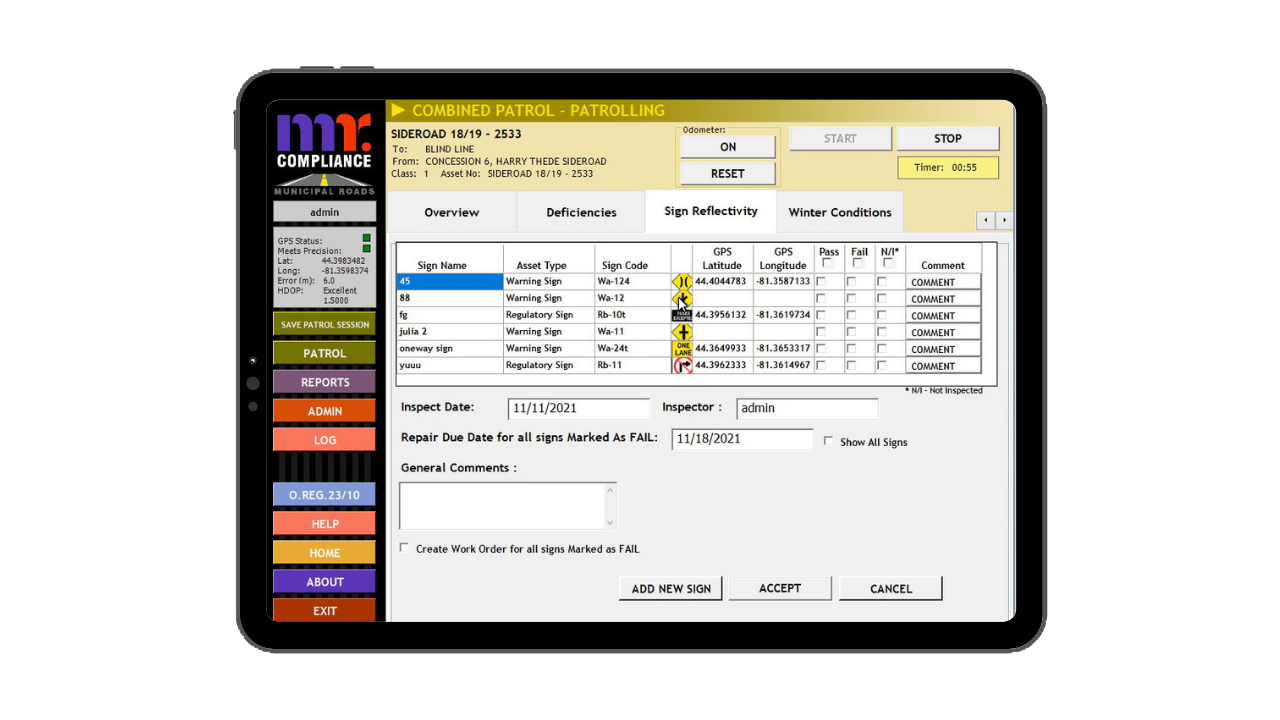Open REPORTS from the sidebar
Screen dimensions: 1280x720
324,382
